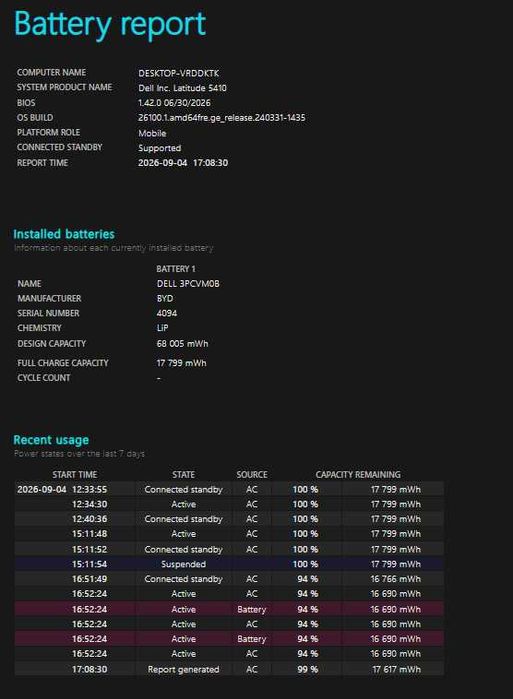Click the Battery report title
The image size is (513, 699).
click(110, 24)
